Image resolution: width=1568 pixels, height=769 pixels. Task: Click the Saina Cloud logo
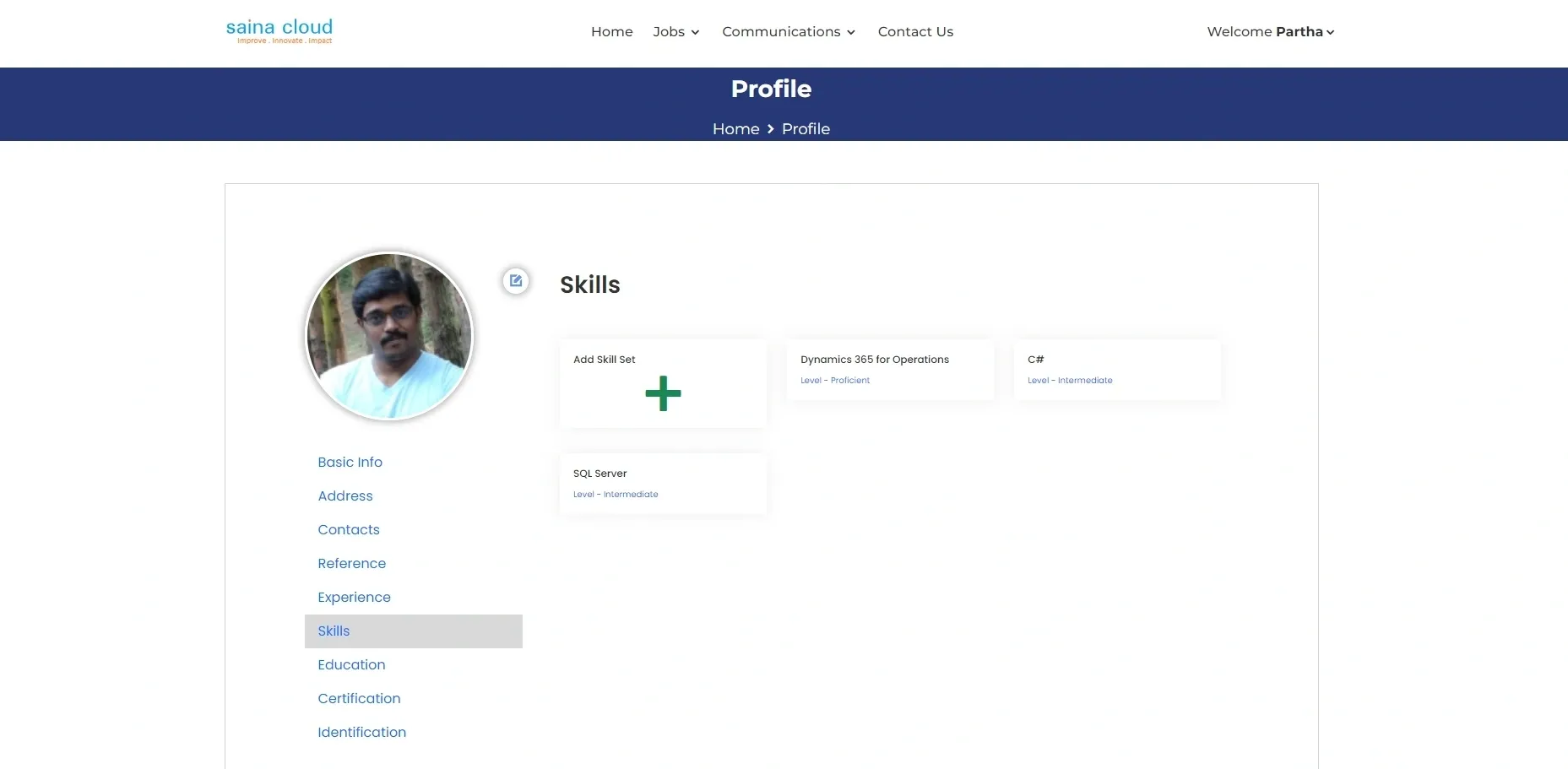click(279, 31)
